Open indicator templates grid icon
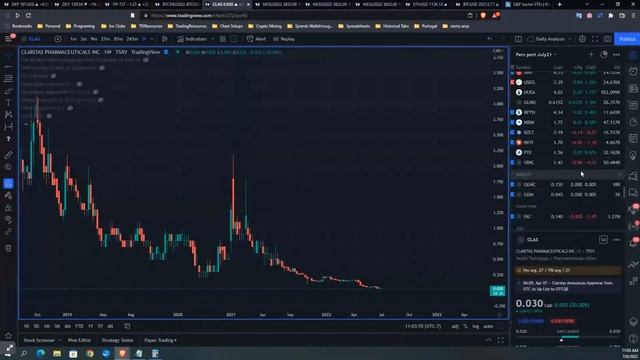640x360 pixels. 223,39
